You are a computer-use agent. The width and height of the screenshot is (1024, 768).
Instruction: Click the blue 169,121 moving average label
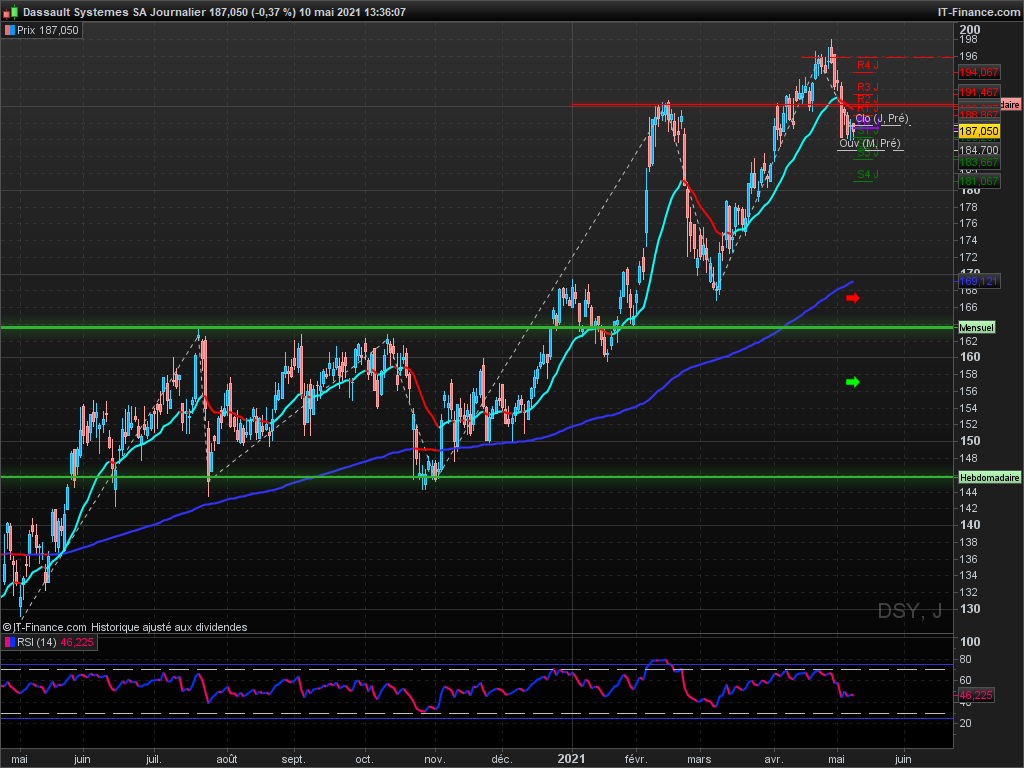click(x=978, y=281)
